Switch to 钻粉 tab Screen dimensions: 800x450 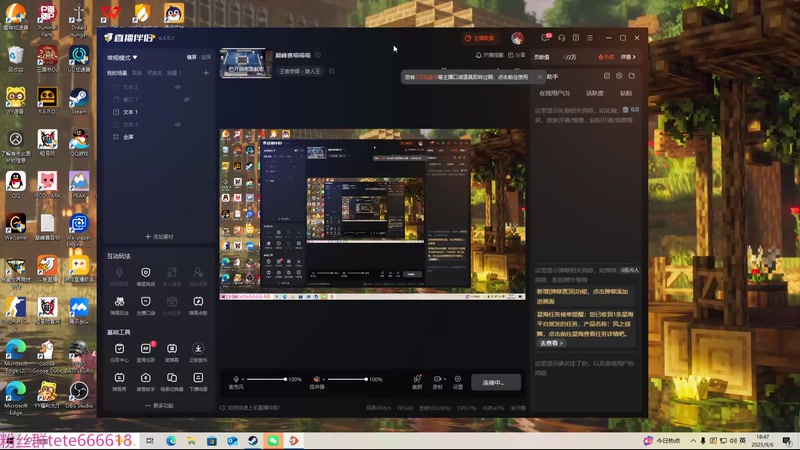pyautogui.click(x=626, y=93)
